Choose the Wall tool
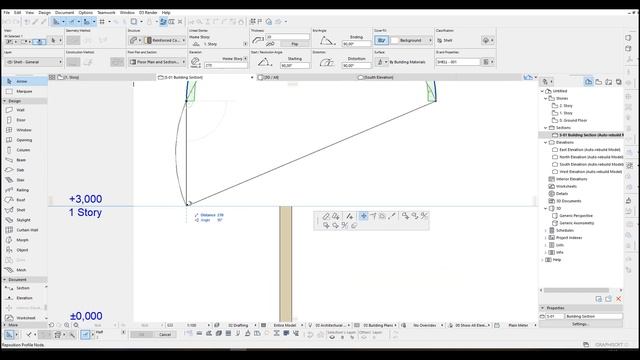640x360 pixels. (x=24, y=110)
